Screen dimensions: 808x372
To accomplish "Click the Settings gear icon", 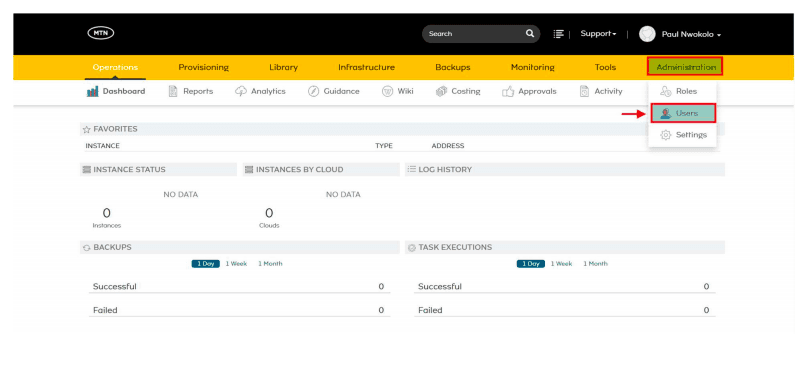I will [x=666, y=134].
